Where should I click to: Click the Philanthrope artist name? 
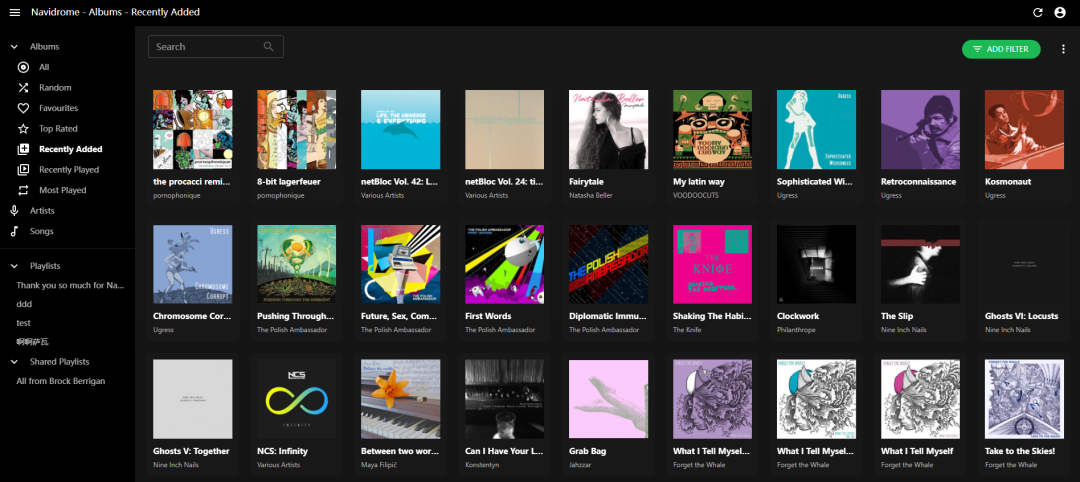(796, 330)
